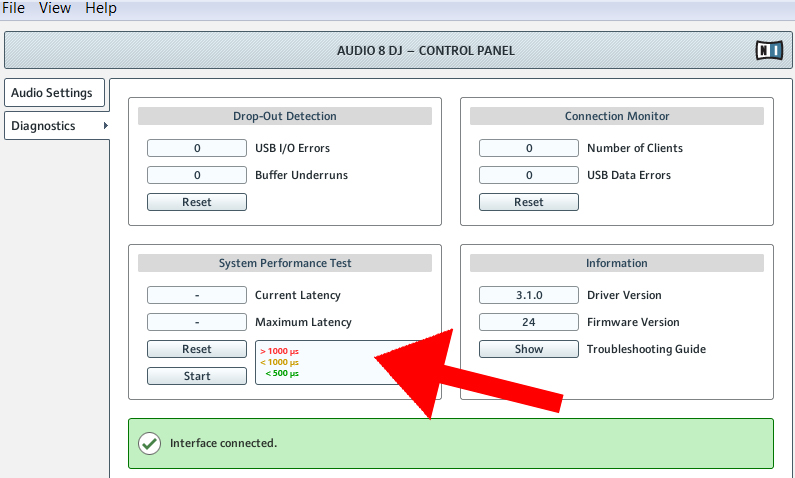The width and height of the screenshot is (795, 478).
Task: Click the Native Instruments logo icon
Action: 768,50
